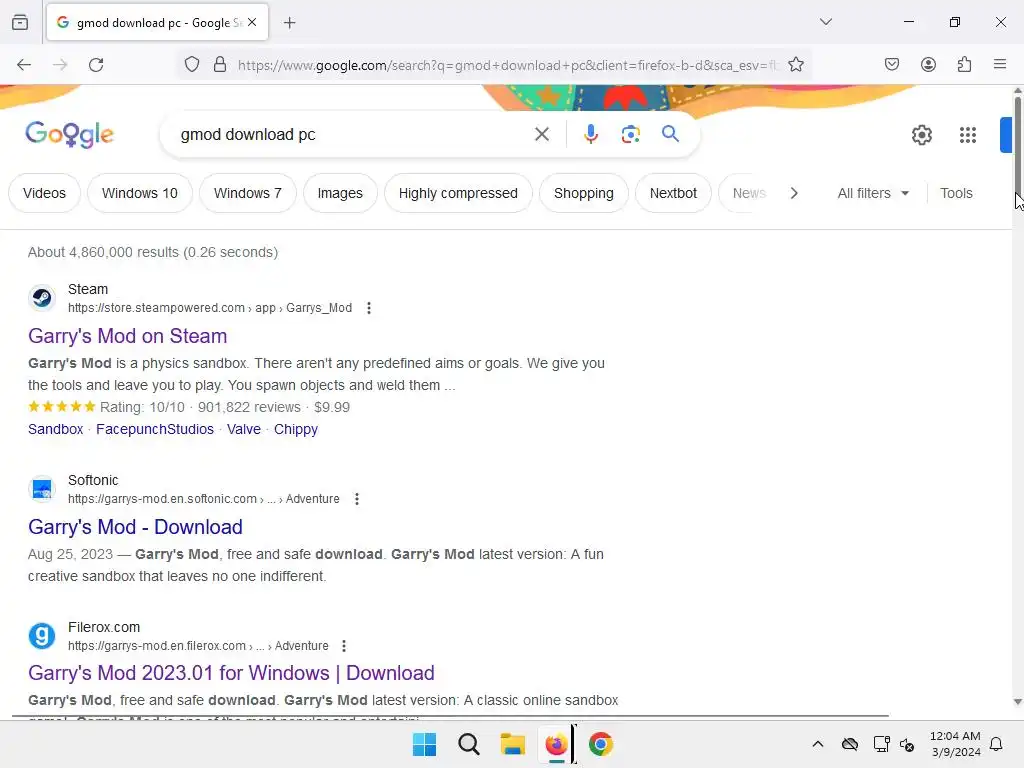
Task: Open the FacepunchStudios sublink
Action: click(x=155, y=429)
